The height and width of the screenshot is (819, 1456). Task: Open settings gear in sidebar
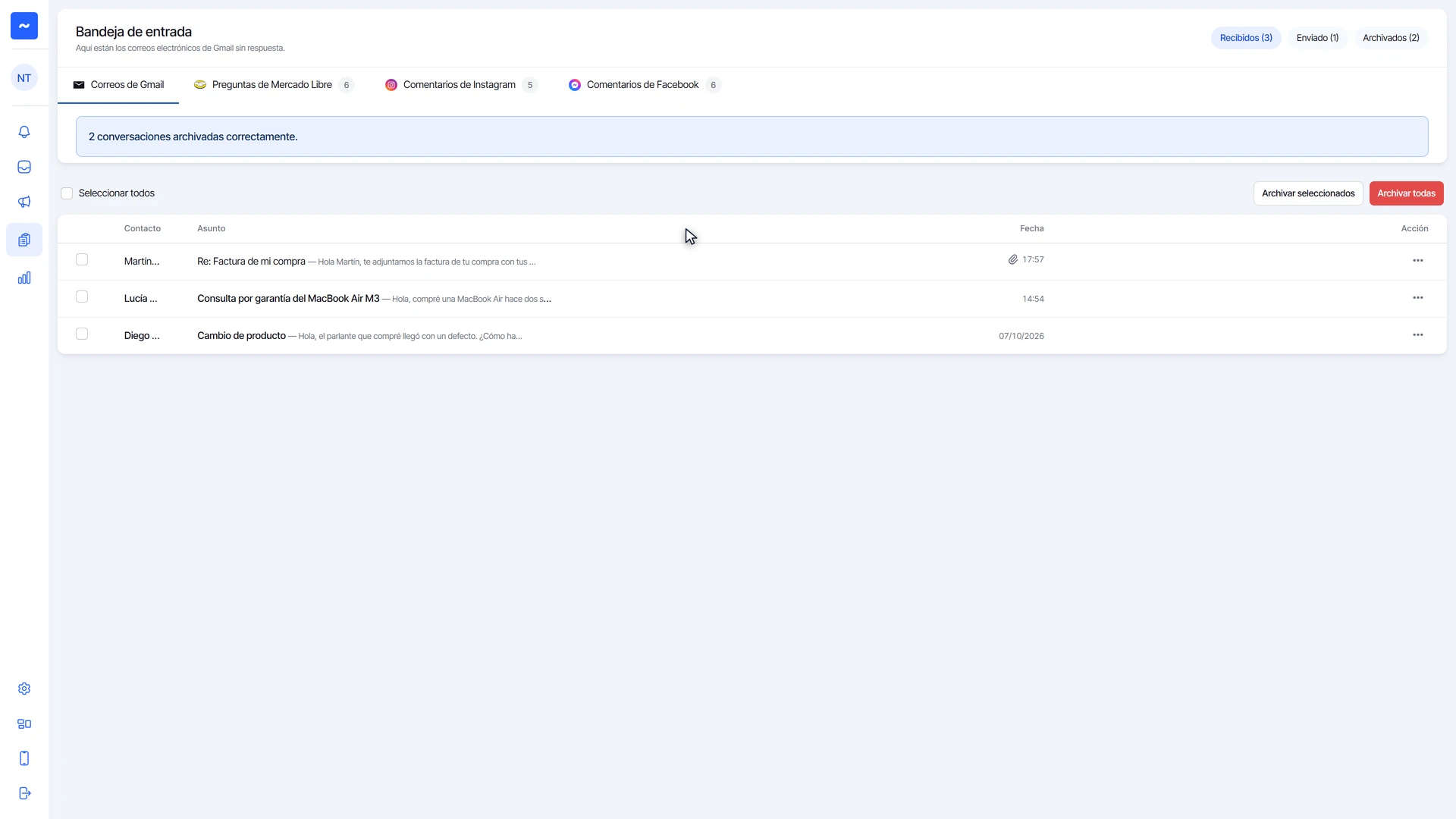(x=24, y=689)
